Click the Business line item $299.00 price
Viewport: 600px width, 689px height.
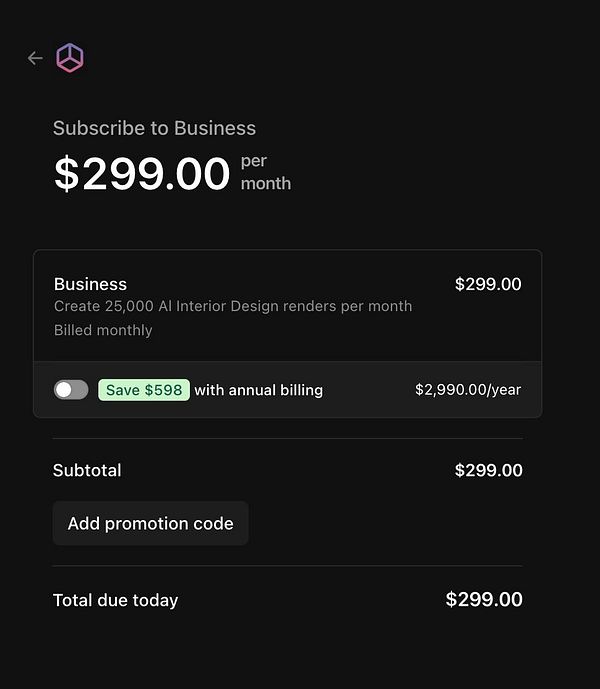(x=488, y=284)
